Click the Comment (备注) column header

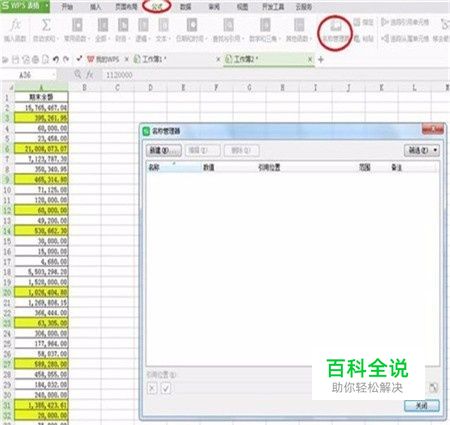pos(413,167)
